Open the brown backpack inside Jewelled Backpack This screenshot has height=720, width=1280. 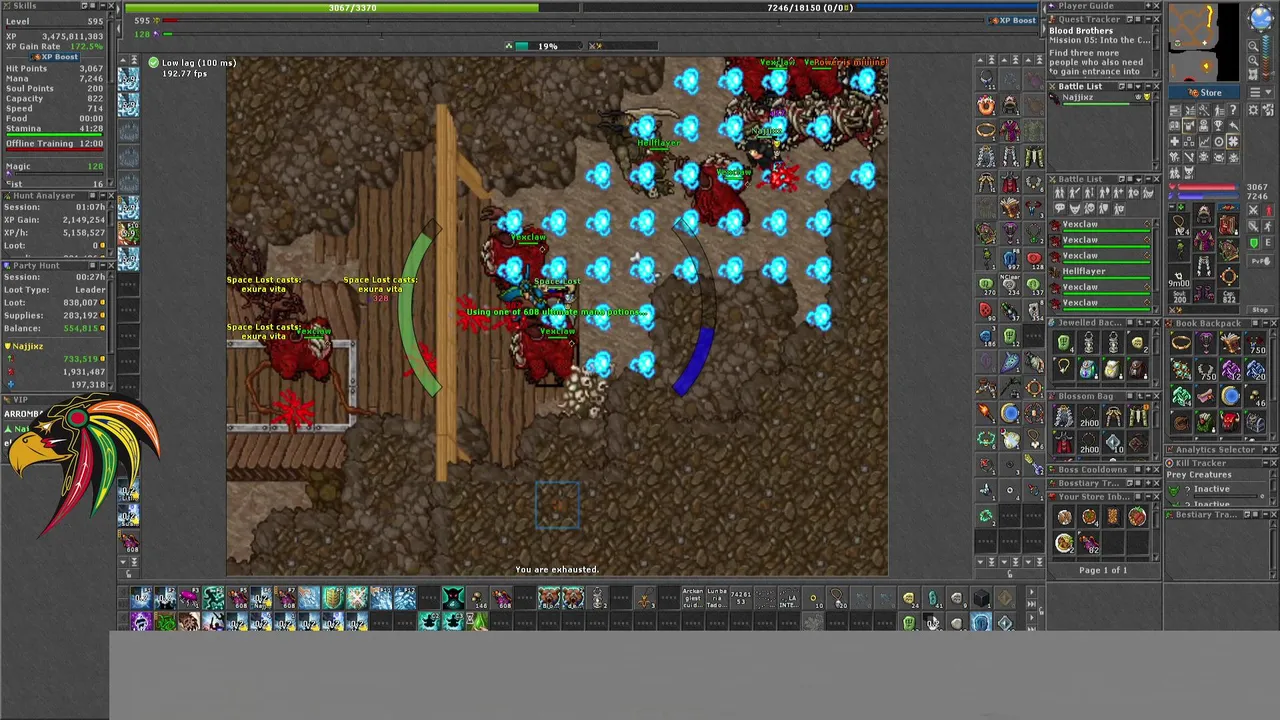pos(1137,369)
